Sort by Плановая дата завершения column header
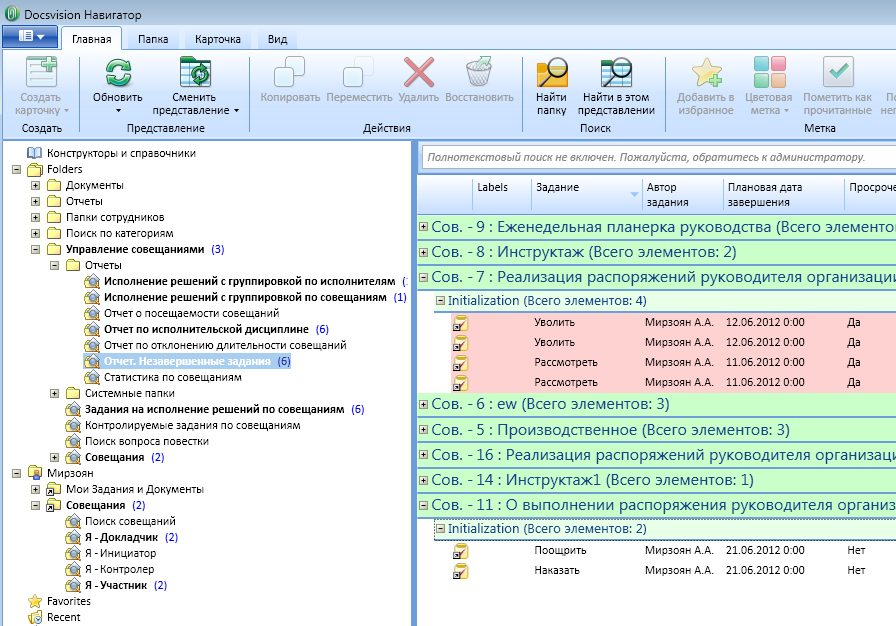 point(783,194)
